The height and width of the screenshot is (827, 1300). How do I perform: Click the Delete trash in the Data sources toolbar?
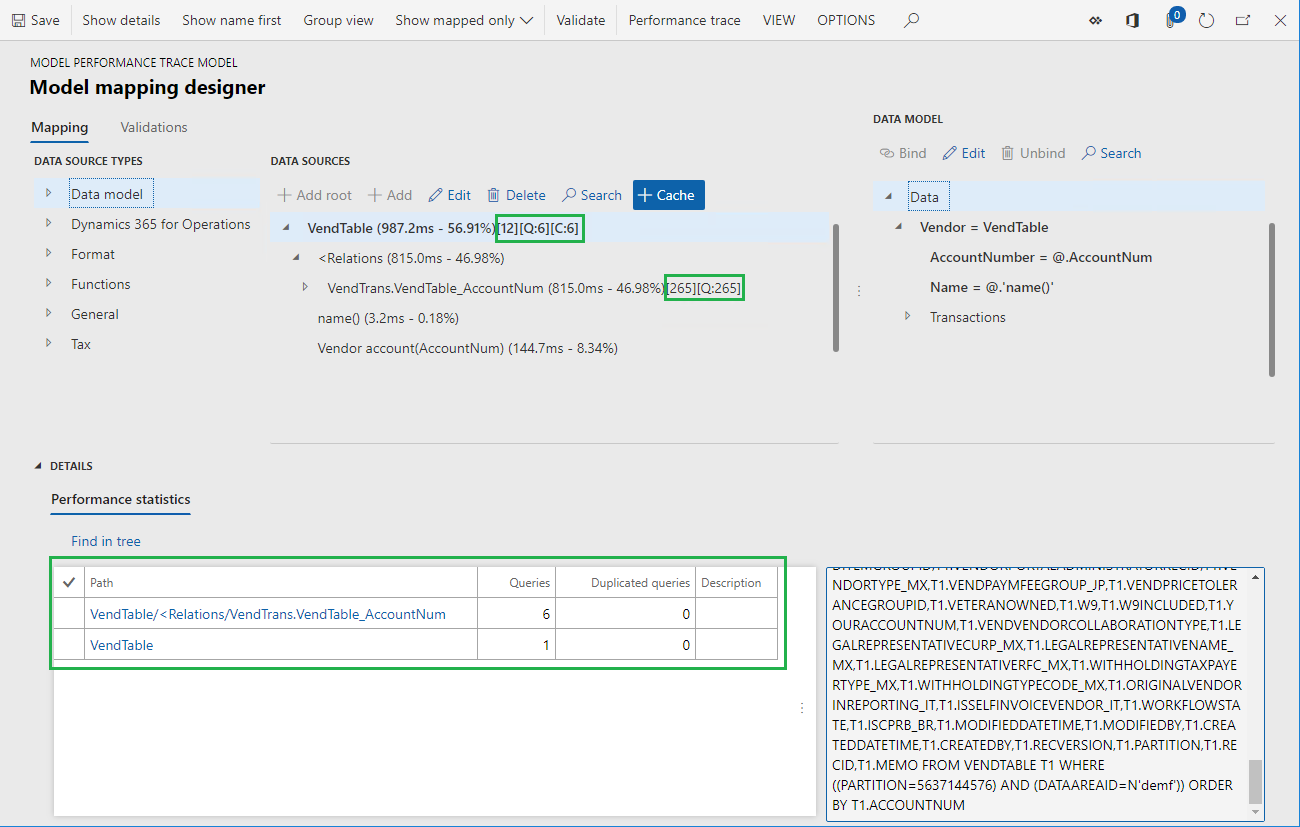click(516, 195)
